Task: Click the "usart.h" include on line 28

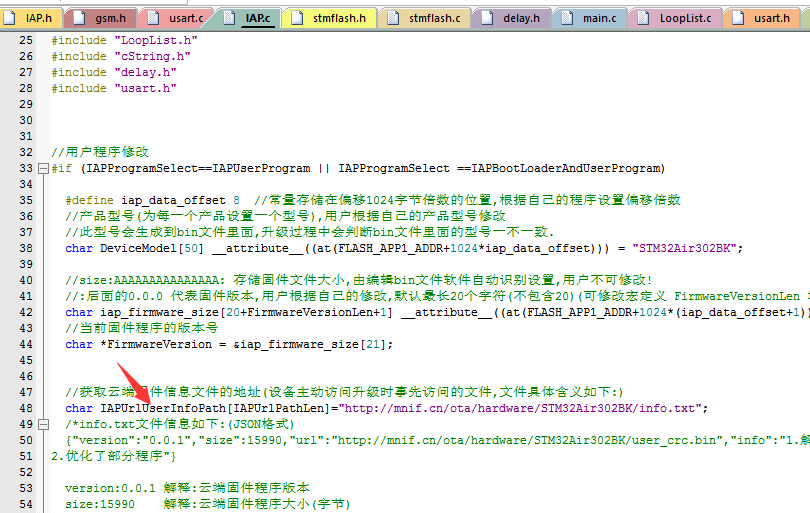Action: 145,88
